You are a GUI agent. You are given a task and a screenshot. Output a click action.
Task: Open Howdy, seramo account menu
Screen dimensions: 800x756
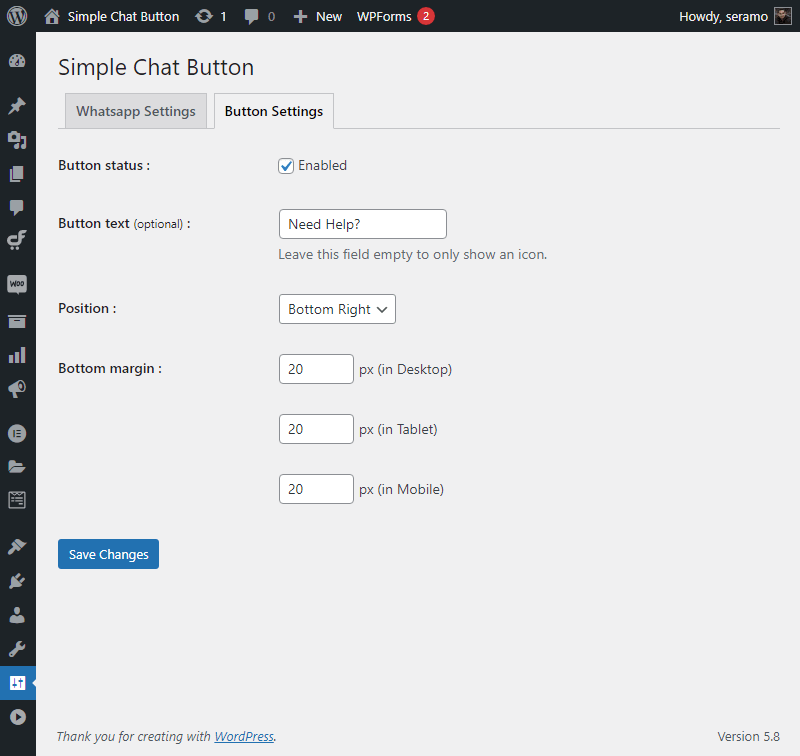[735, 16]
